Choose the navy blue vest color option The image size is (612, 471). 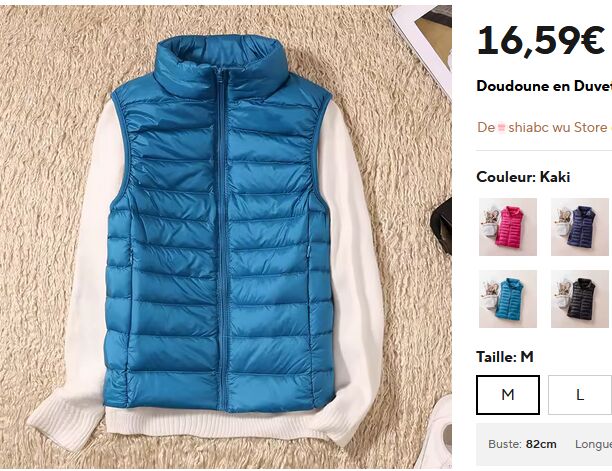[581, 227]
